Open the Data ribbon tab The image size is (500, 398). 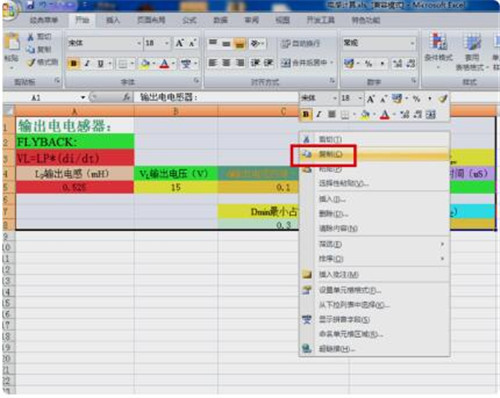220,20
